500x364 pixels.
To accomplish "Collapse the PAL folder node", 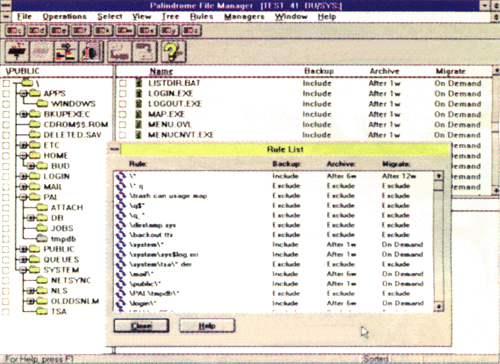I will pos(23,197).
